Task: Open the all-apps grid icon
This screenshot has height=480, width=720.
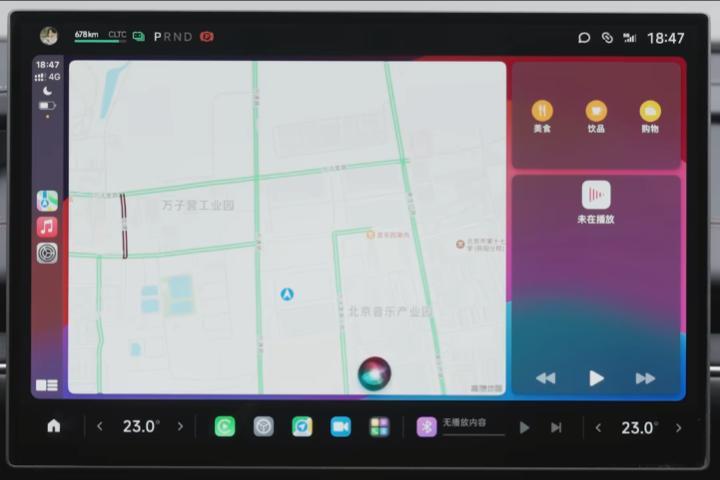Action: (x=379, y=427)
